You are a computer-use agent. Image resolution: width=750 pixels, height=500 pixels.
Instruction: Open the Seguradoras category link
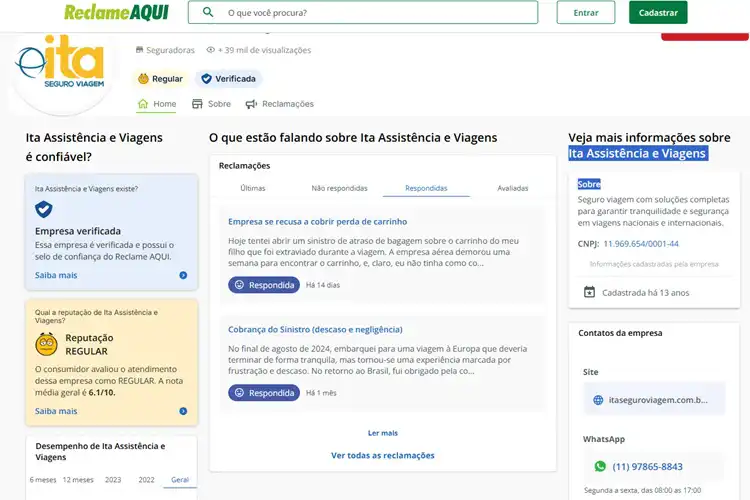pyautogui.click(x=170, y=50)
